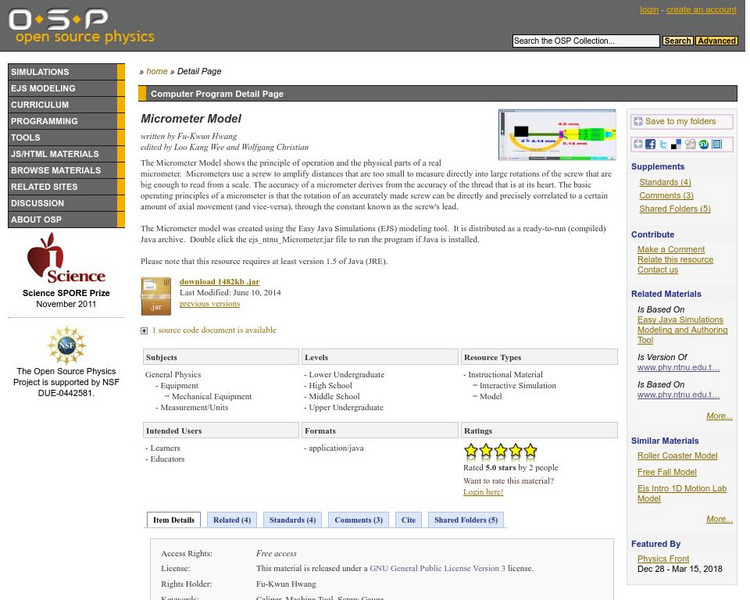The image size is (750, 600).
Task: Open the Programming sidebar item
Action: (66, 121)
